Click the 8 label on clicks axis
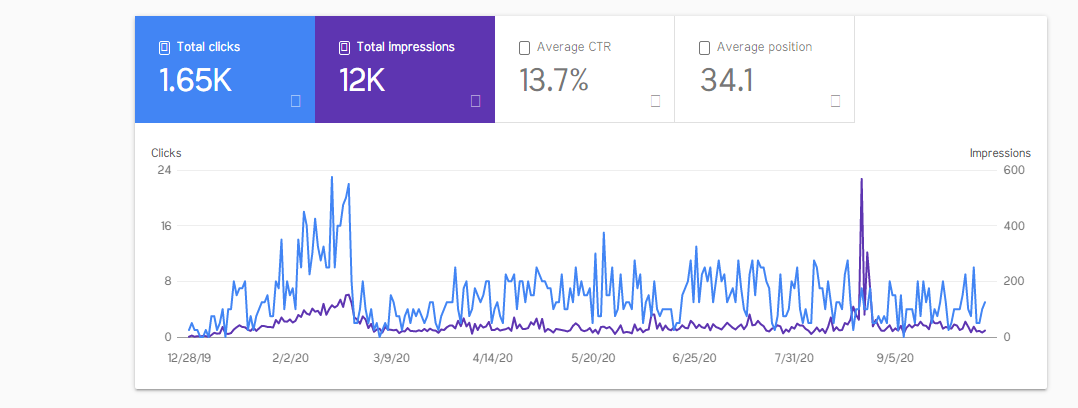The height and width of the screenshot is (408, 1078). (x=168, y=281)
